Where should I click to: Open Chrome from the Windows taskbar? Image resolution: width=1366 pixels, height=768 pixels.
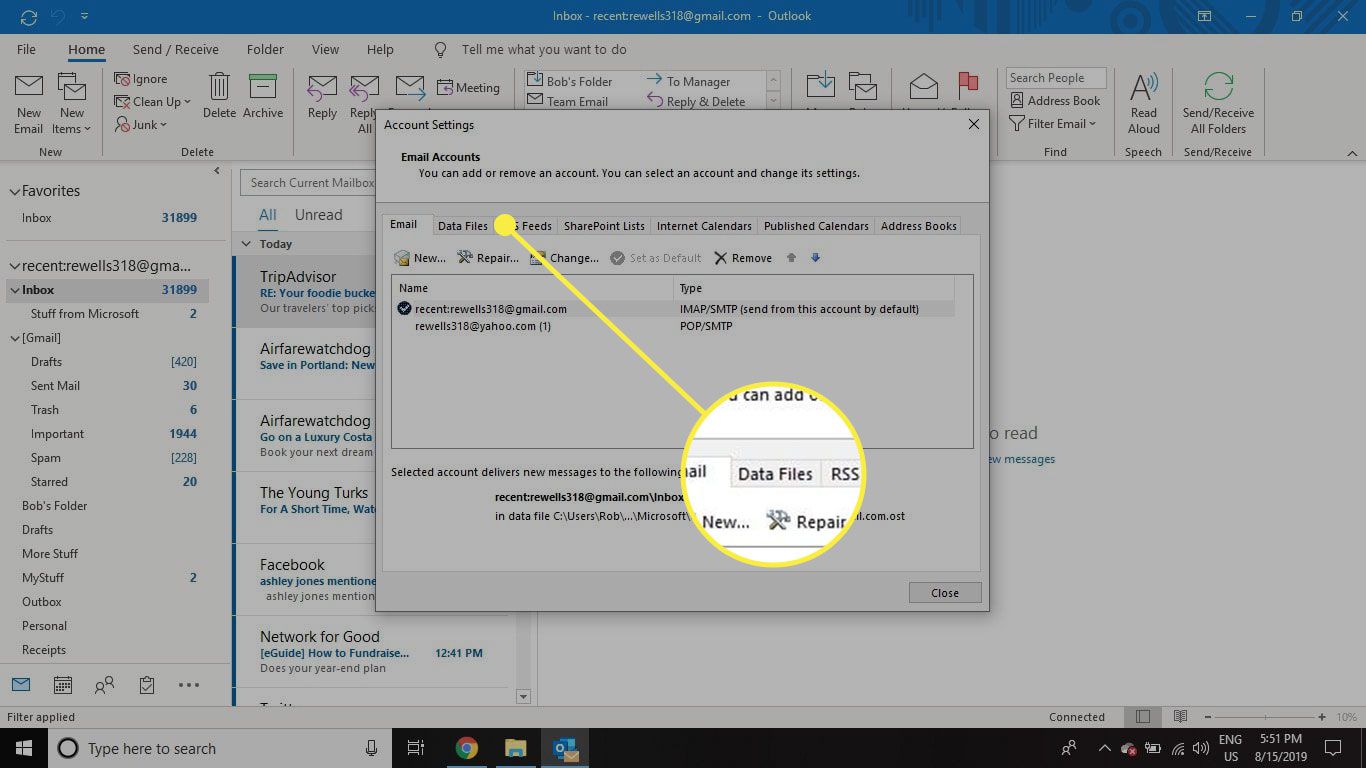coord(467,748)
